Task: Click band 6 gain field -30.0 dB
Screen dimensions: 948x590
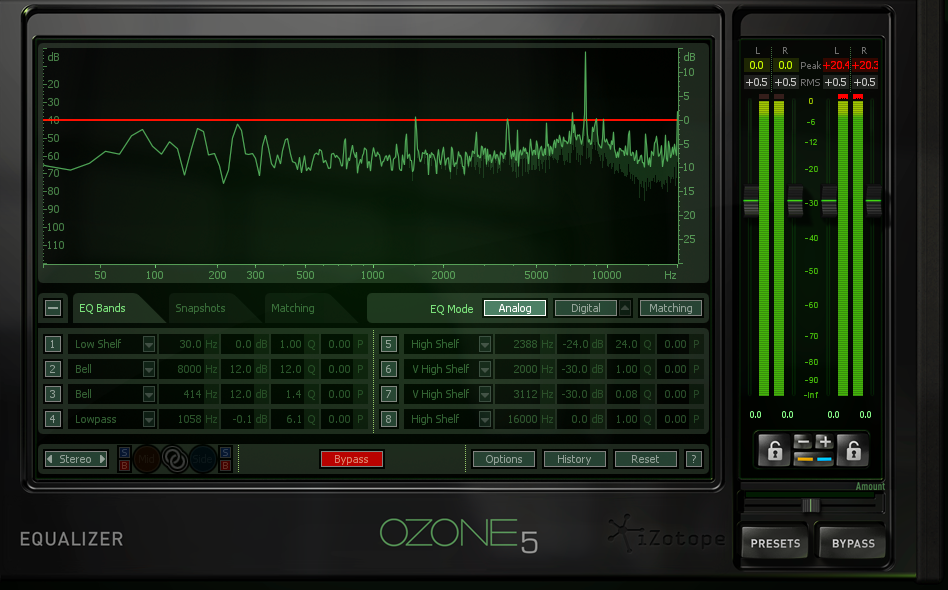Action: point(581,369)
